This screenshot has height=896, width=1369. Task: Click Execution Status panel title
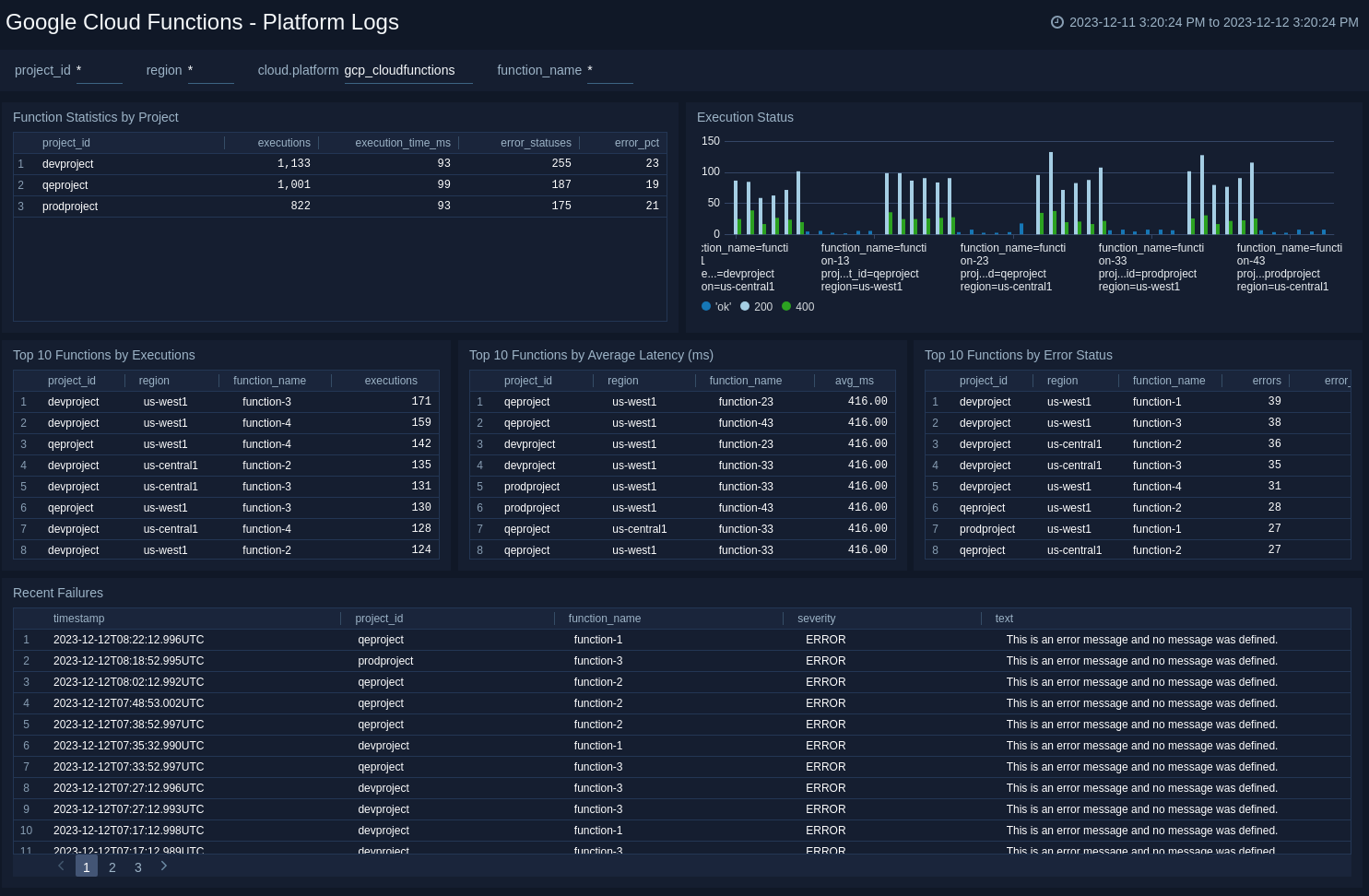tap(745, 117)
